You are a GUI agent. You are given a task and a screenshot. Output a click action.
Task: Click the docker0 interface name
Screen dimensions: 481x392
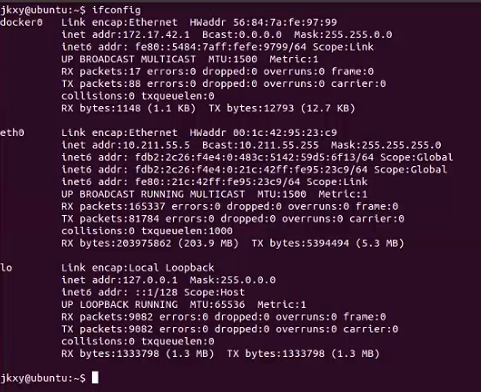point(22,22)
